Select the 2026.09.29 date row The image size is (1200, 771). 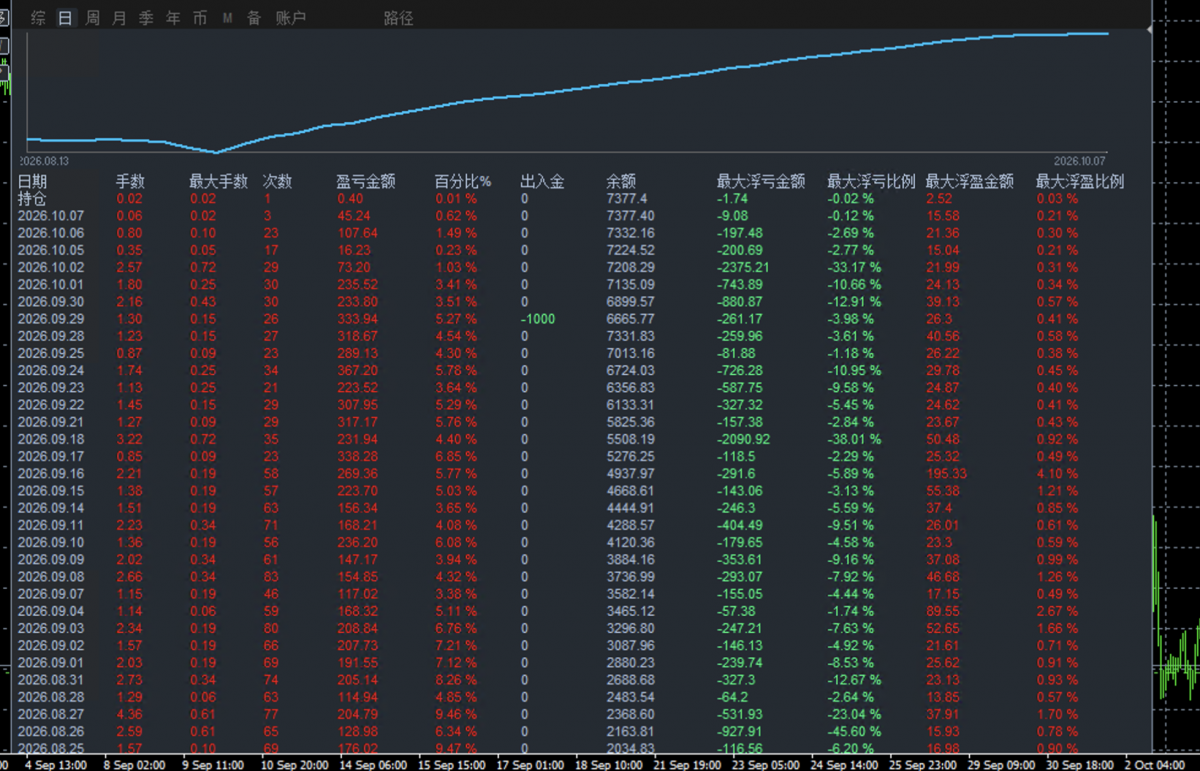52,319
